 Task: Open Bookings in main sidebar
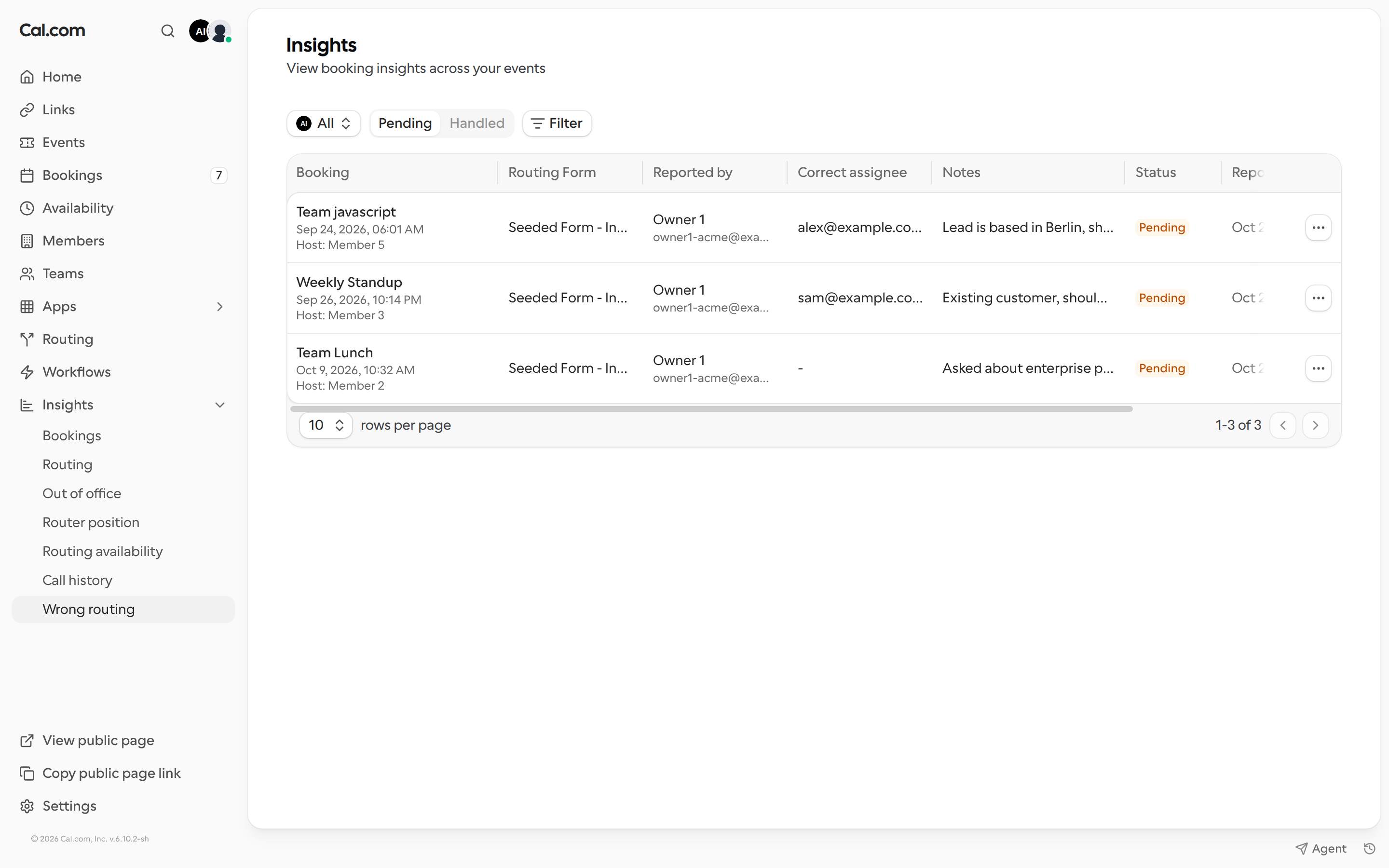(123, 175)
